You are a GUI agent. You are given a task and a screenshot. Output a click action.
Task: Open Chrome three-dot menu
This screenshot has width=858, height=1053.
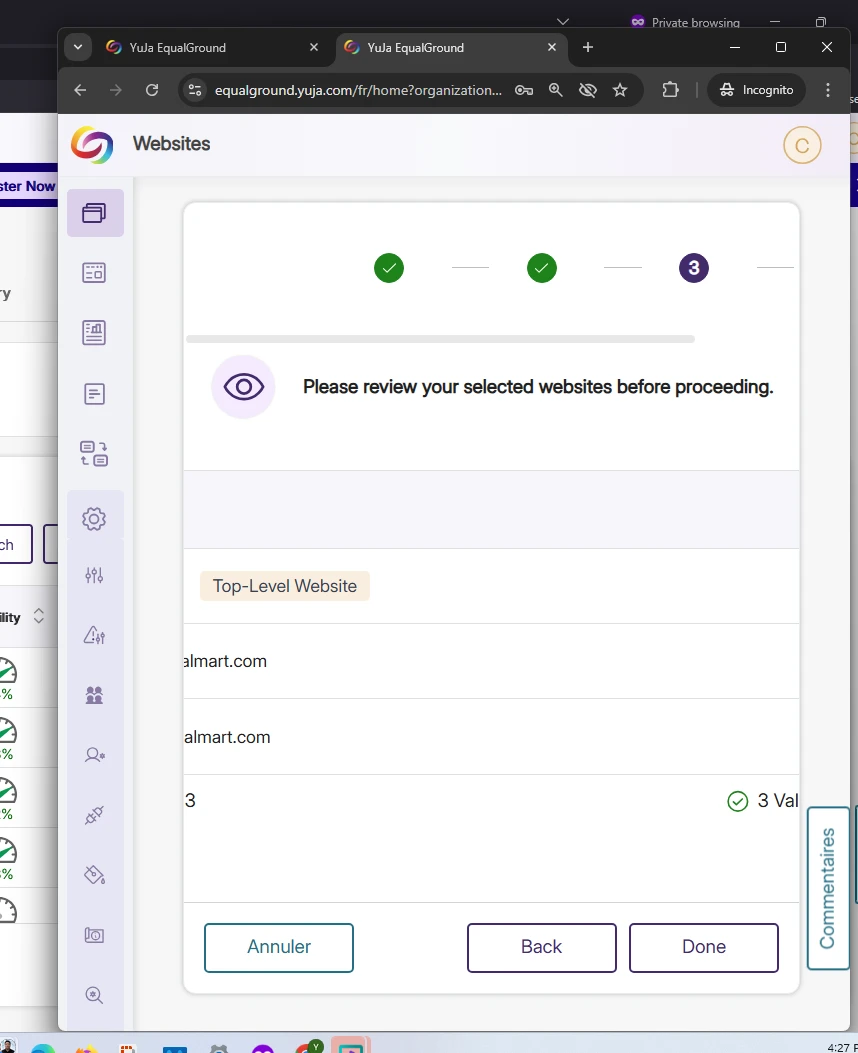pyautogui.click(x=828, y=90)
